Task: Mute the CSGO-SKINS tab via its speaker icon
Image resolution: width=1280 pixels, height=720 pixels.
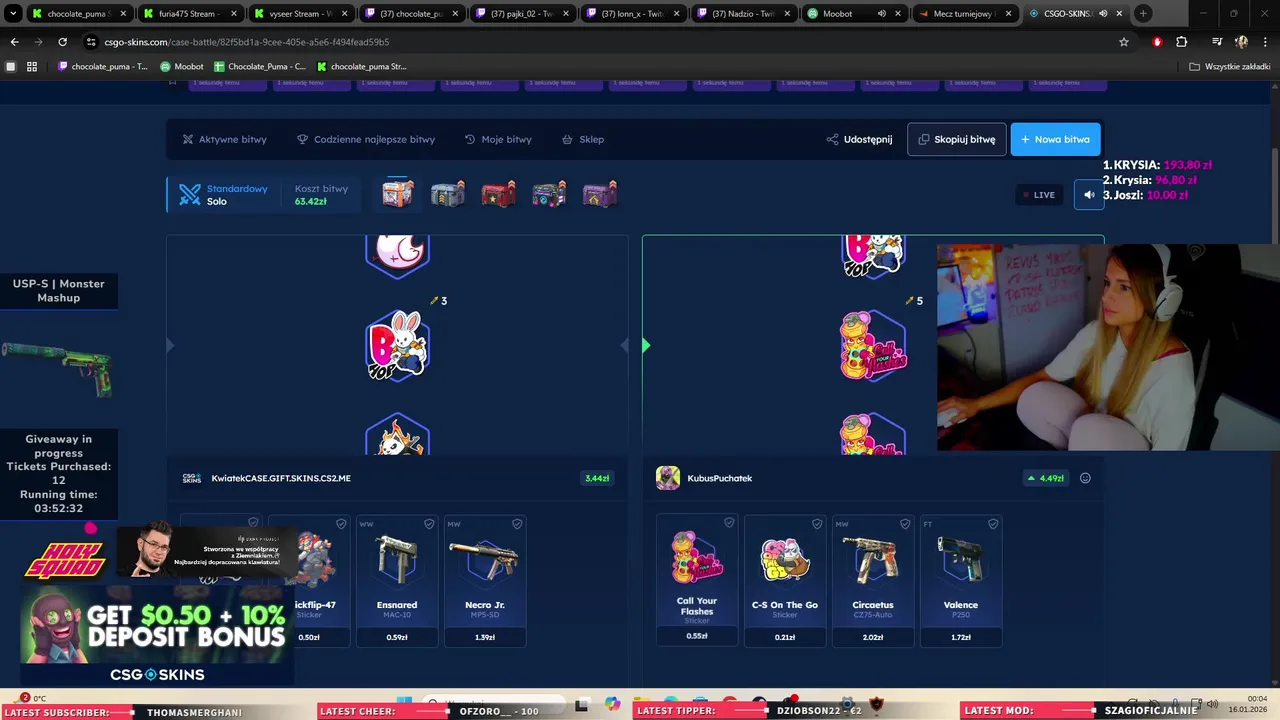Action: (x=1103, y=14)
